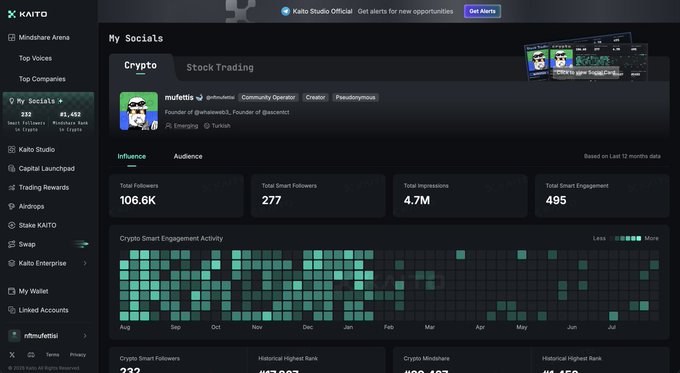This screenshot has width=680, height=373.
Task: Click the My Socials lightbulb icon
Action: [12, 101]
